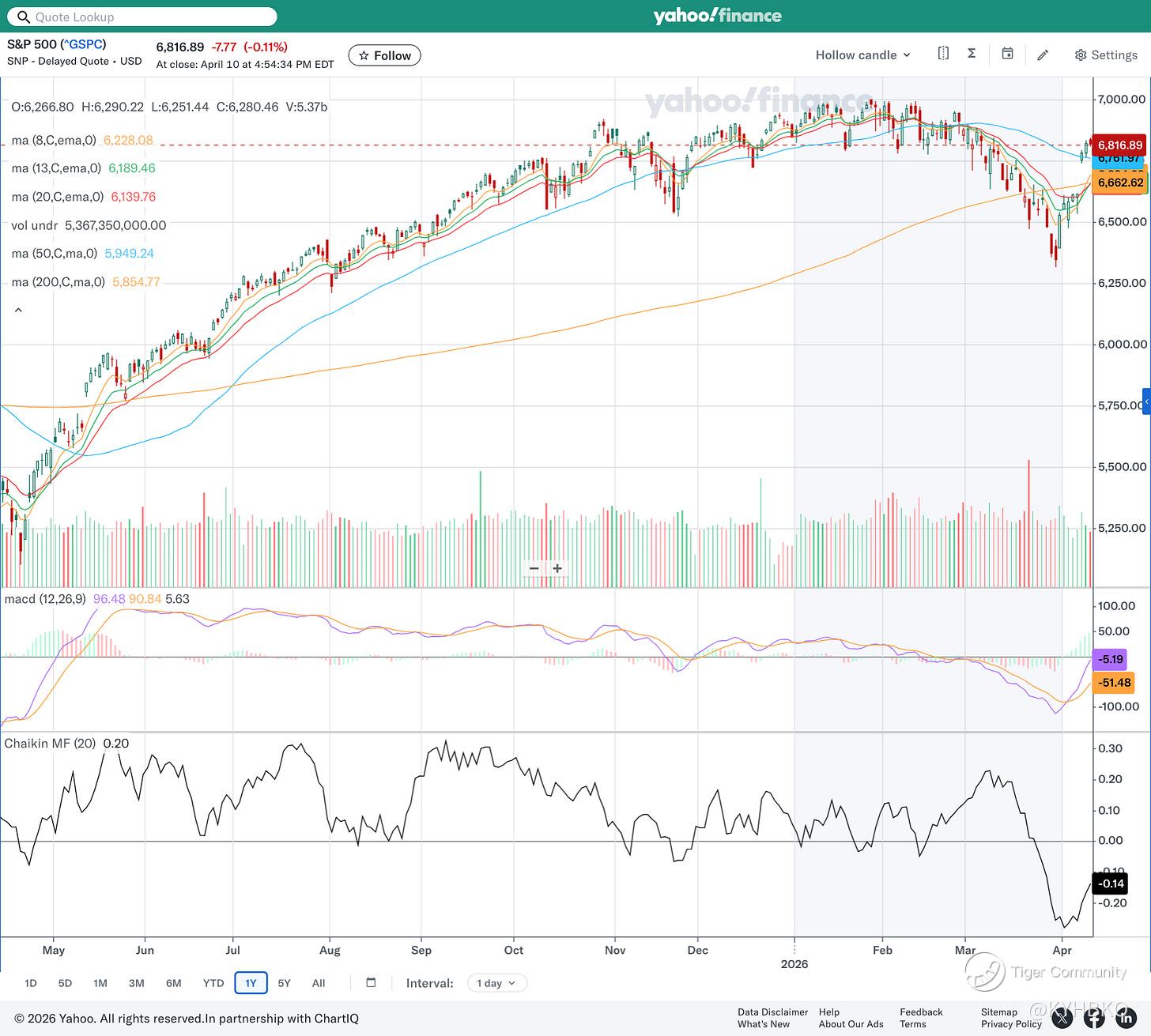
Task: Click the orange -51.48 MACD axis label
Action: [x=1115, y=683]
